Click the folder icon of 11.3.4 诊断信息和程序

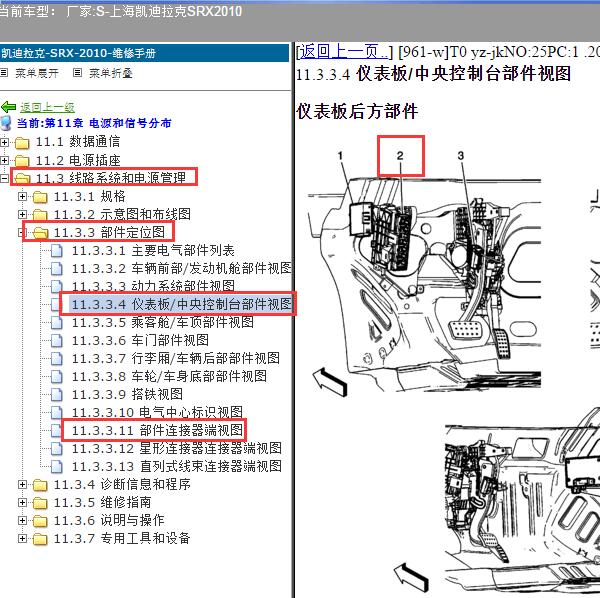click(40, 485)
